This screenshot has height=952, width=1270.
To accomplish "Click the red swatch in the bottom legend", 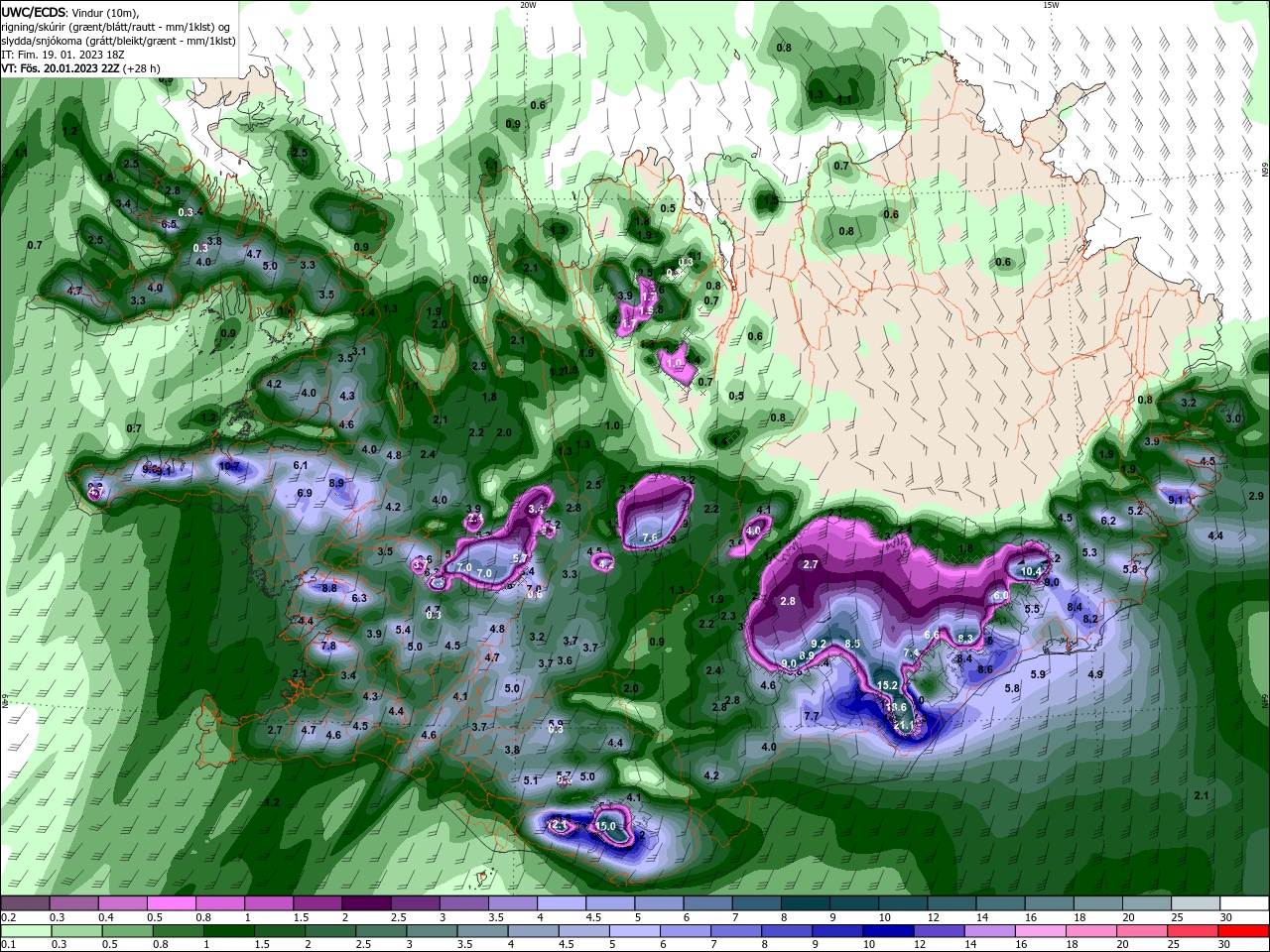I will [1242, 931].
